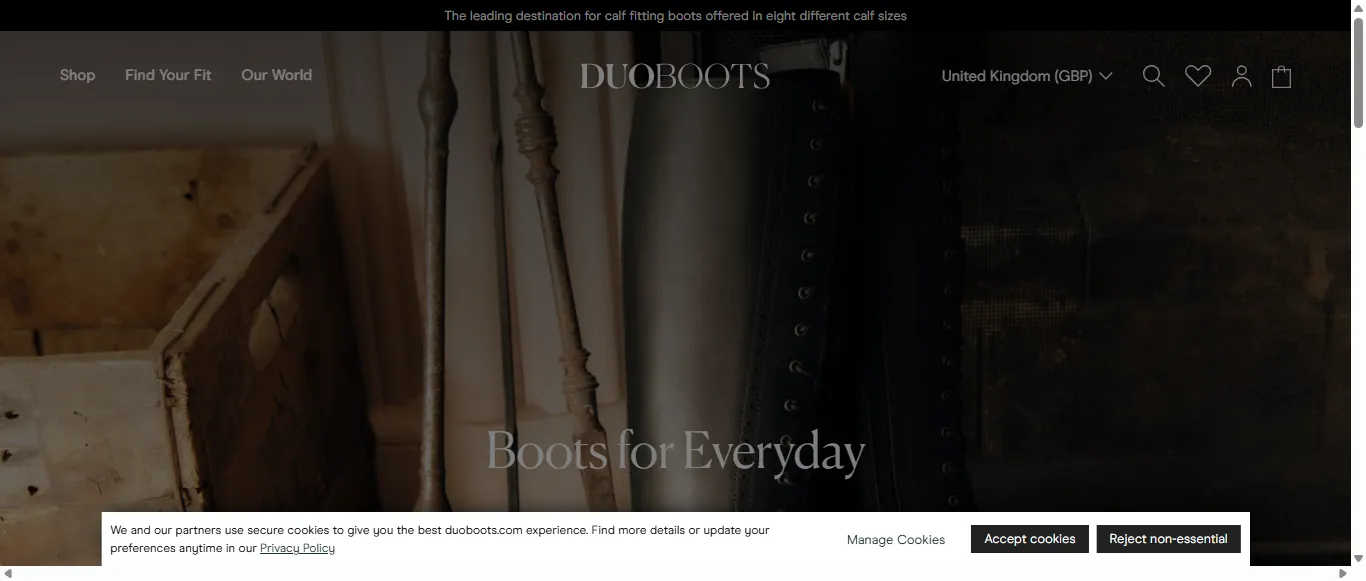The image size is (1366, 581).
Task: Open the Privacy Policy link
Action: [x=297, y=548]
